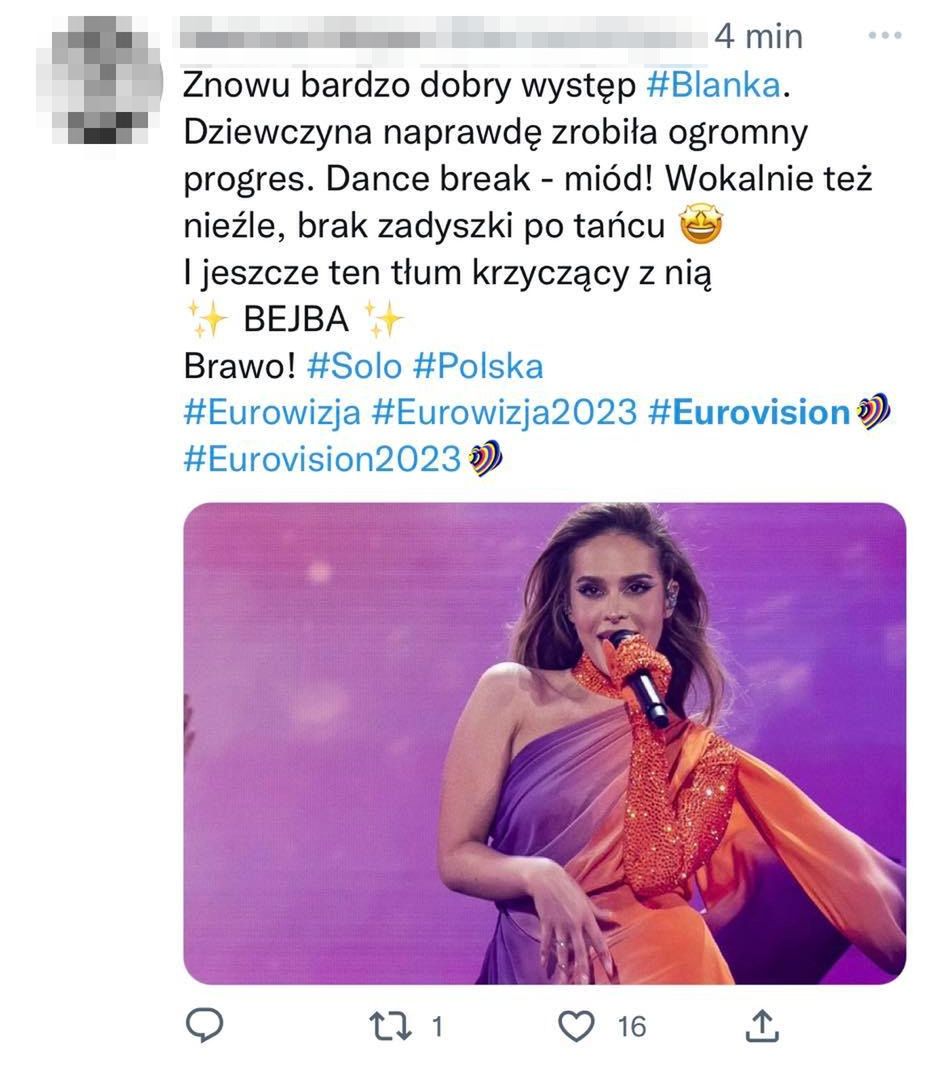Screen dimensions: 946x1068
Task: Reply to the tweet about Blanka
Action: click(205, 1025)
